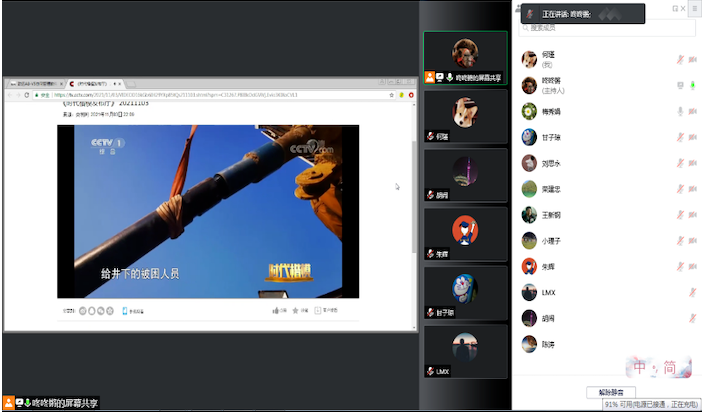
Task: Select the screen sharing host video tile
Action: 465,58
